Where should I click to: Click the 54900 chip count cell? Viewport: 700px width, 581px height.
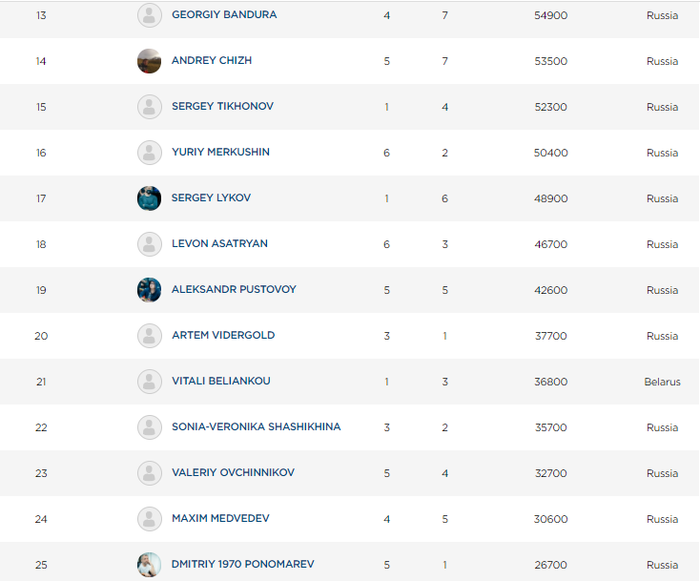[551, 16]
